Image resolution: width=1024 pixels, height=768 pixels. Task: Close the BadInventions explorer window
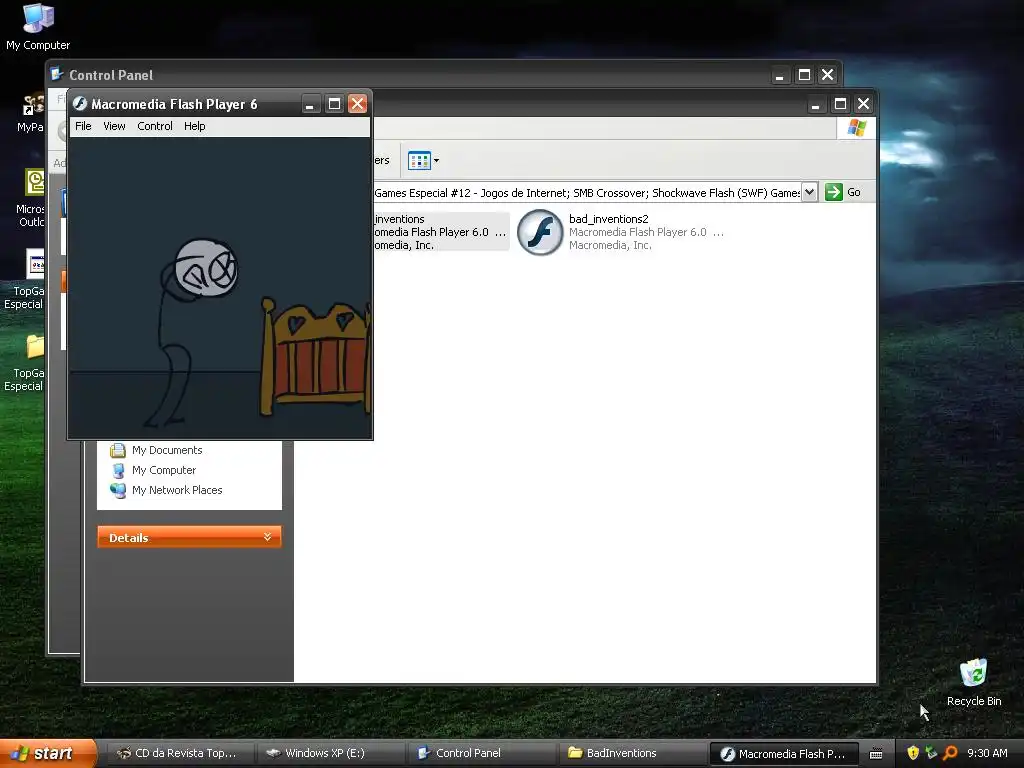[863, 104]
